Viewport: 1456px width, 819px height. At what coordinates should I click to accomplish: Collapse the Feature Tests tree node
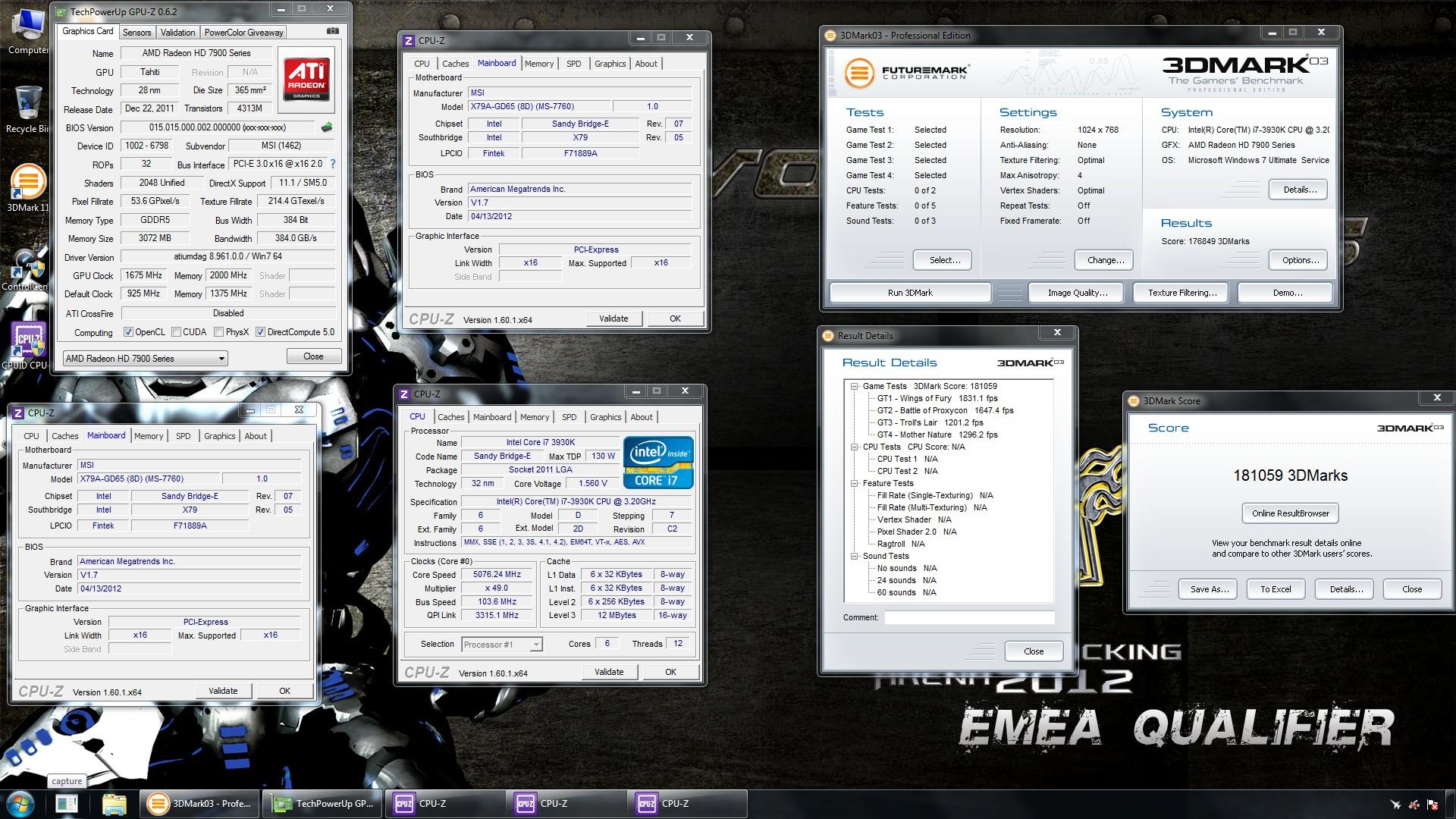[x=854, y=483]
